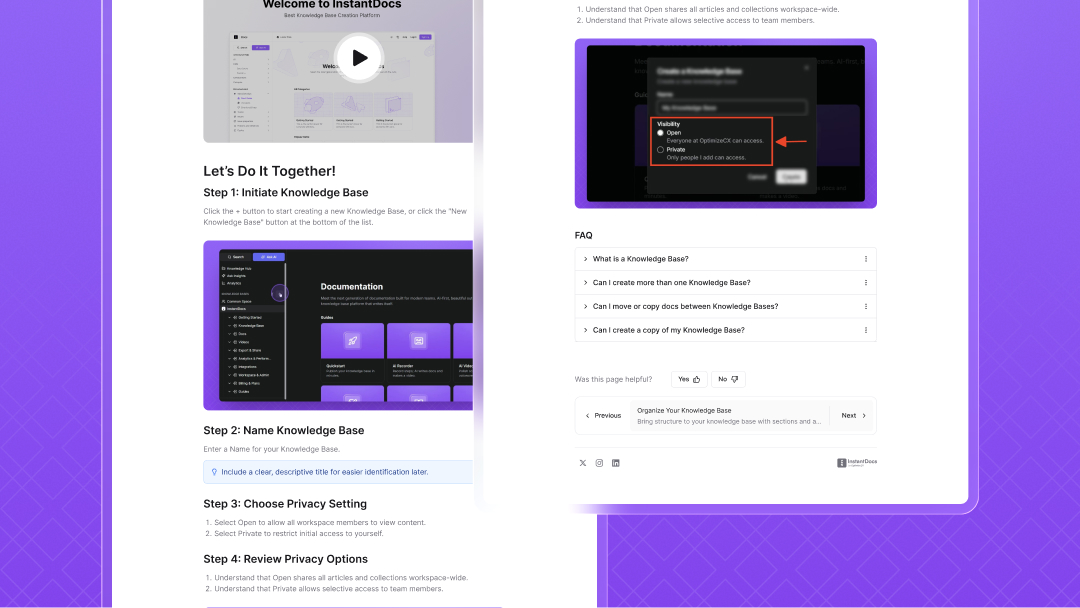Image resolution: width=1080 pixels, height=608 pixels.
Task: Go to the Previous page
Action: [x=603, y=416]
